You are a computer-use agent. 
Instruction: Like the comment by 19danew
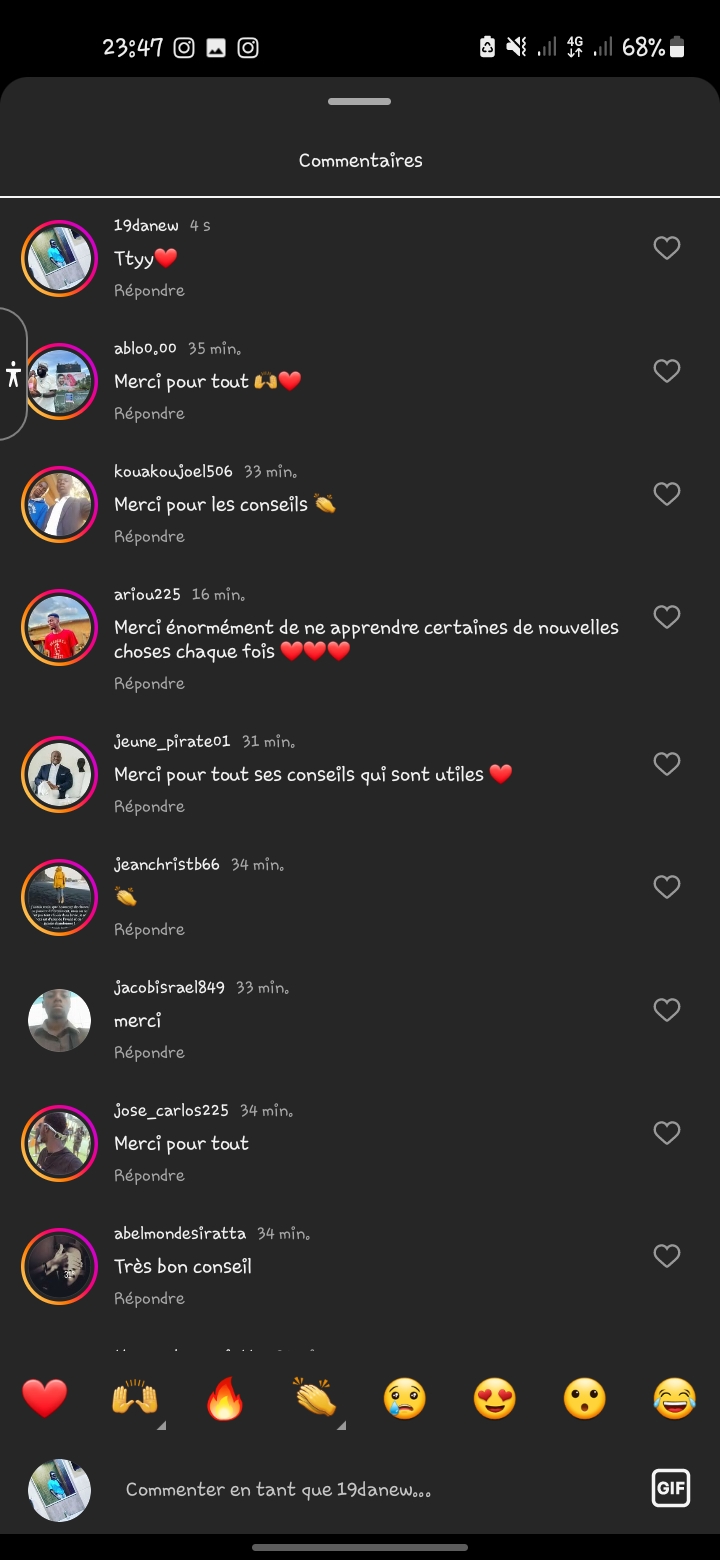pos(667,248)
